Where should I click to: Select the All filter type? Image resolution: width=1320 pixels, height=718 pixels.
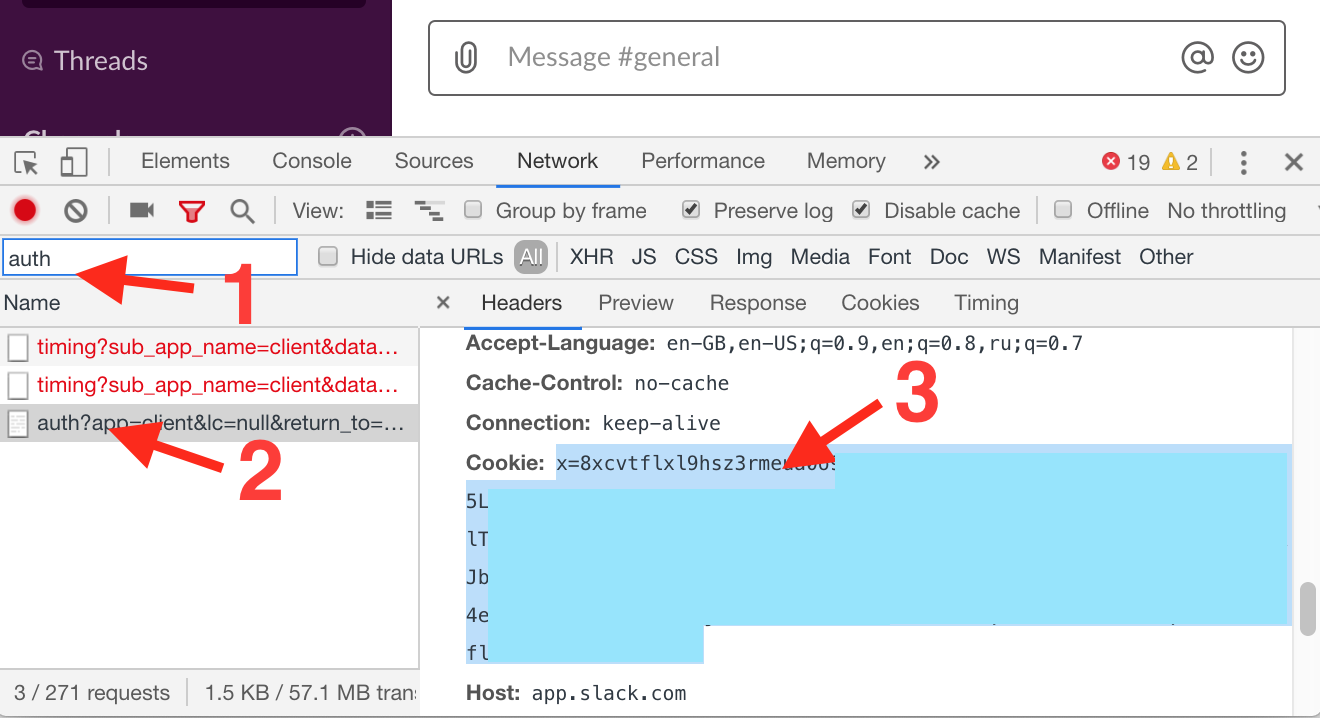(531, 257)
